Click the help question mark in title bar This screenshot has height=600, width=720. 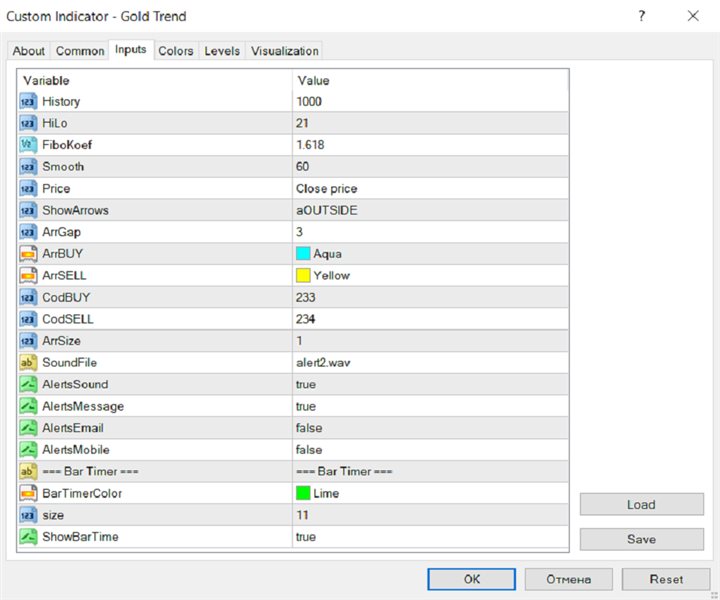(641, 16)
